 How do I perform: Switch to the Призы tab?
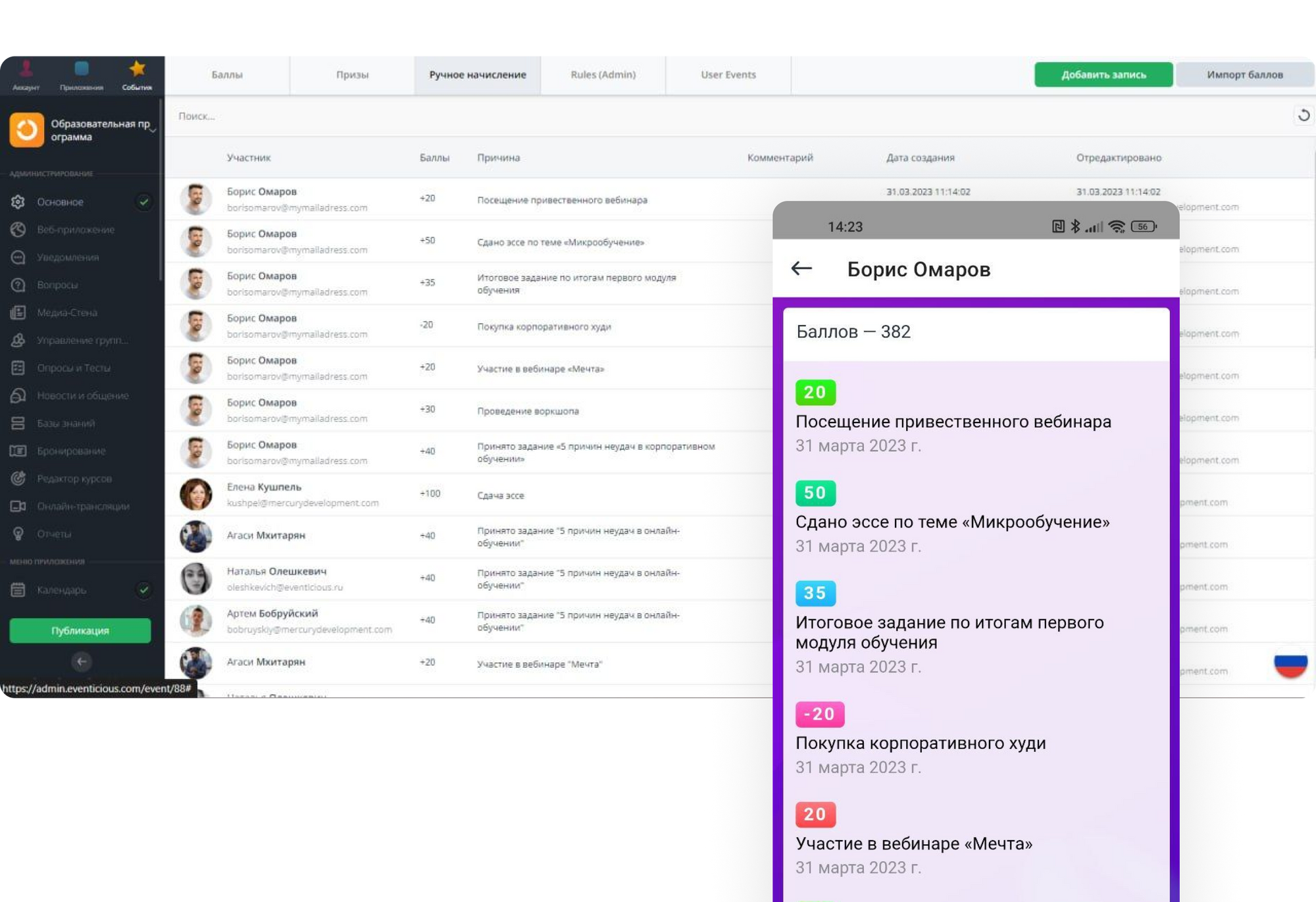point(352,75)
